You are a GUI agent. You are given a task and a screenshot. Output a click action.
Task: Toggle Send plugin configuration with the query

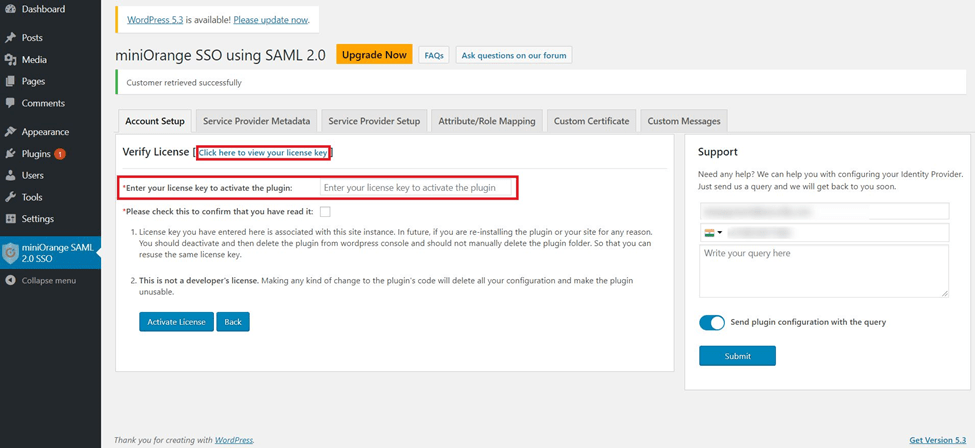click(712, 322)
